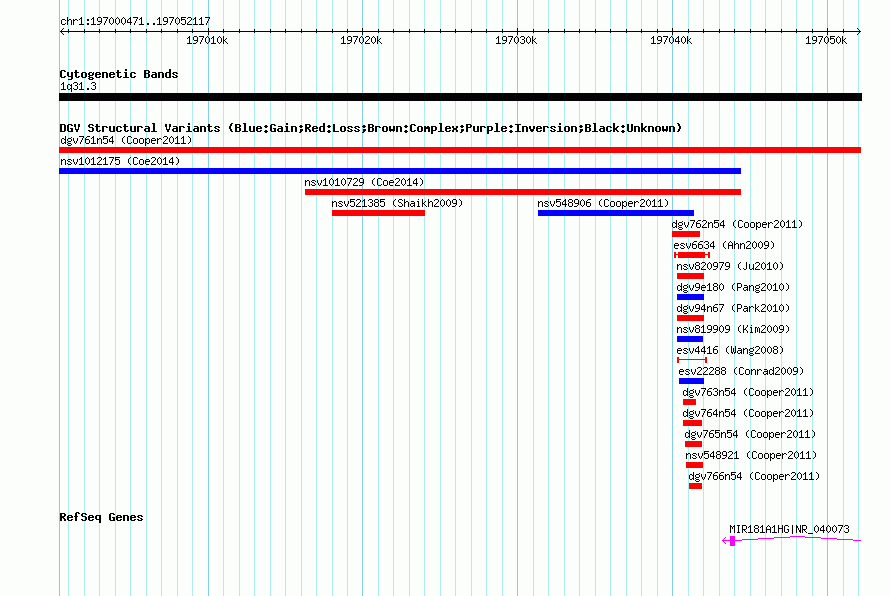Click the 197030k ruler tick label
890x596 pixels.
pyautogui.click(x=516, y=40)
